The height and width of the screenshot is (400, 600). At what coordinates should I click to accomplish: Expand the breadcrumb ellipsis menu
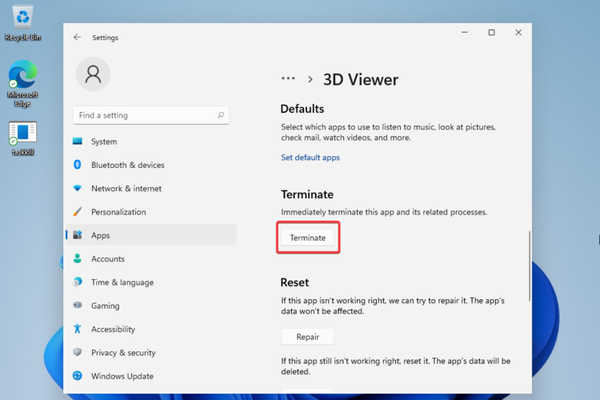pos(288,79)
